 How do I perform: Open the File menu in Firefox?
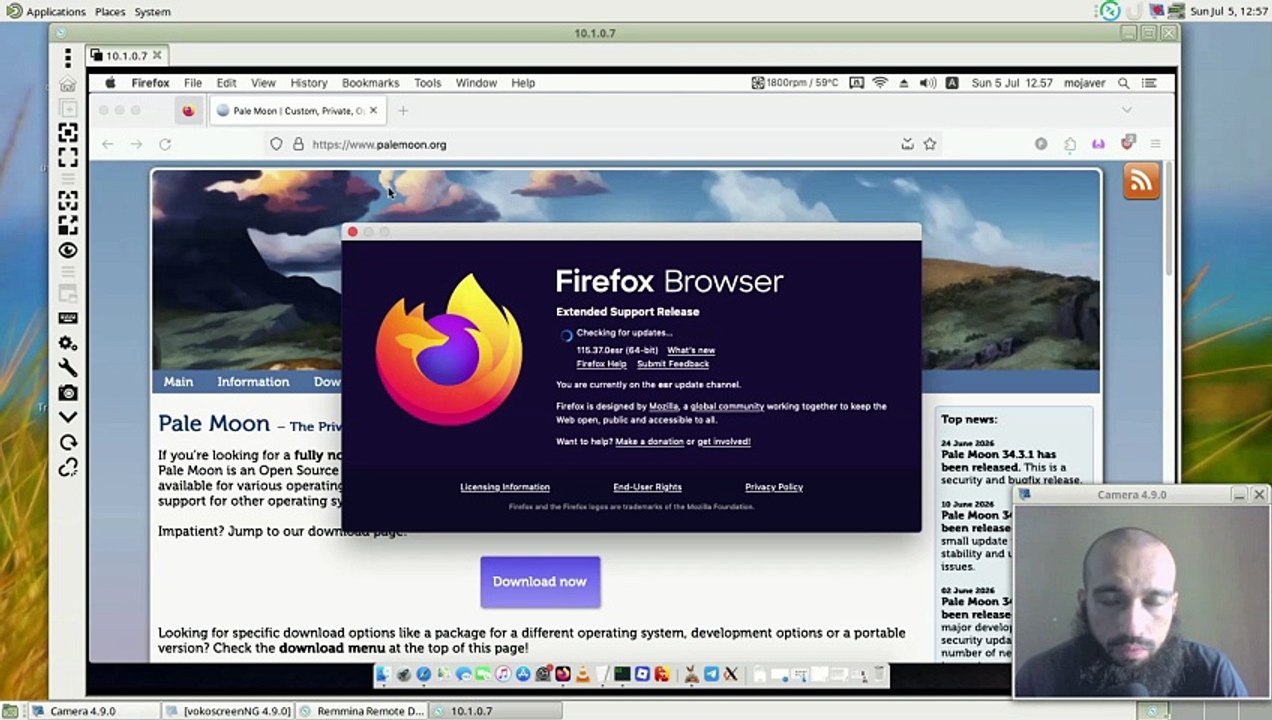(x=193, y=83)
